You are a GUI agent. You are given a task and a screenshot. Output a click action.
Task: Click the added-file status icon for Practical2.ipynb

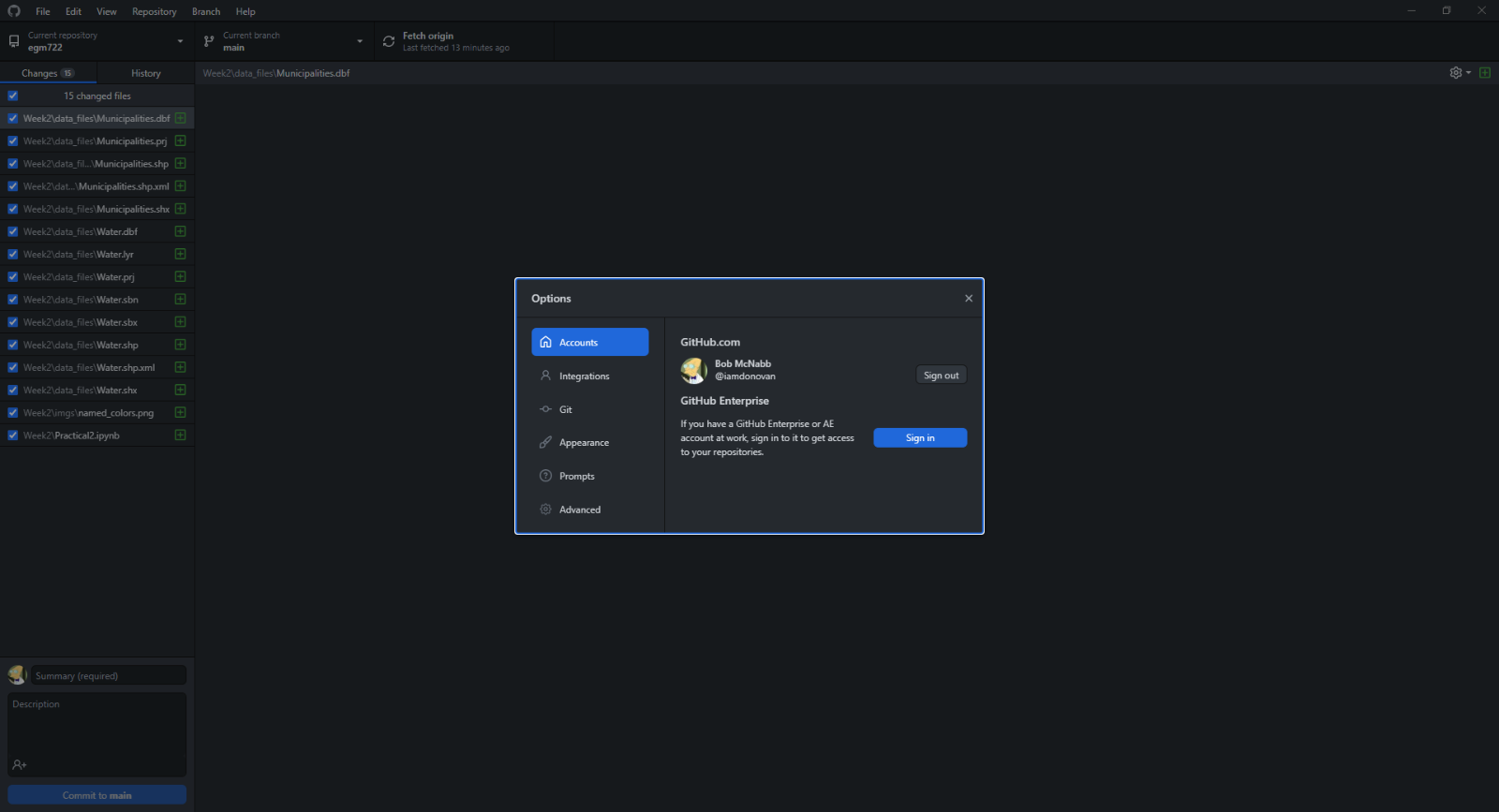tap(180, 436)
